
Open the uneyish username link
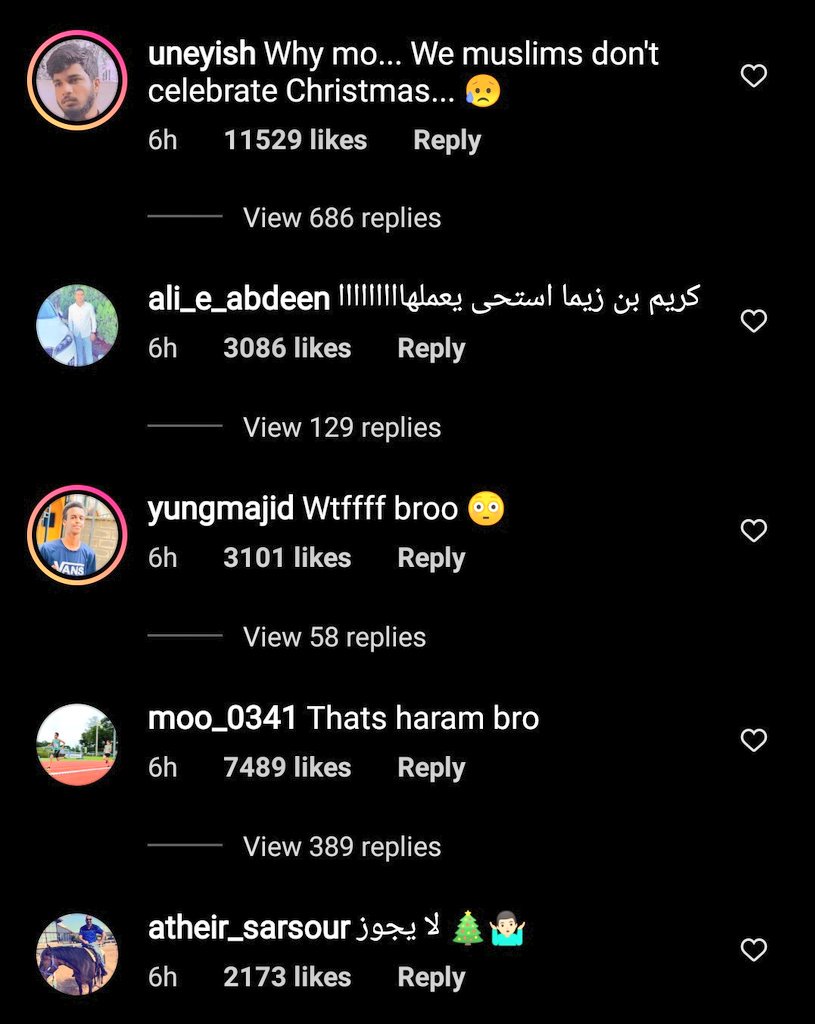[x=202, y=54]
